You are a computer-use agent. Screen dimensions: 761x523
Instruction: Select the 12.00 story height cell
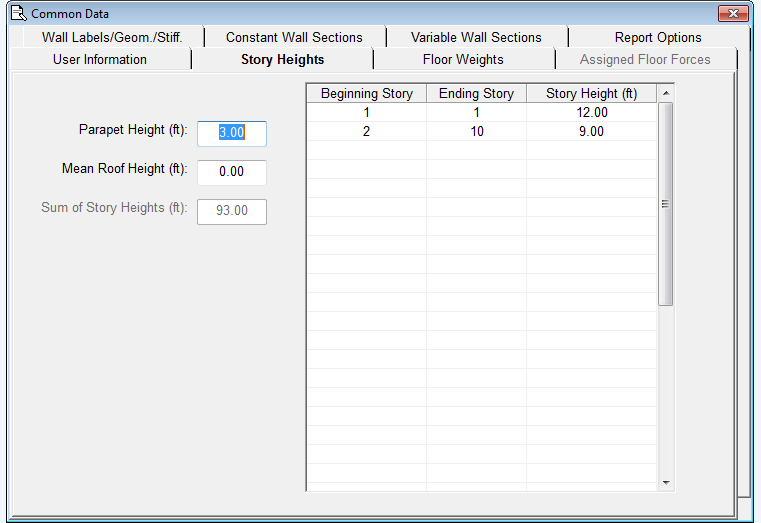(591, 112)
